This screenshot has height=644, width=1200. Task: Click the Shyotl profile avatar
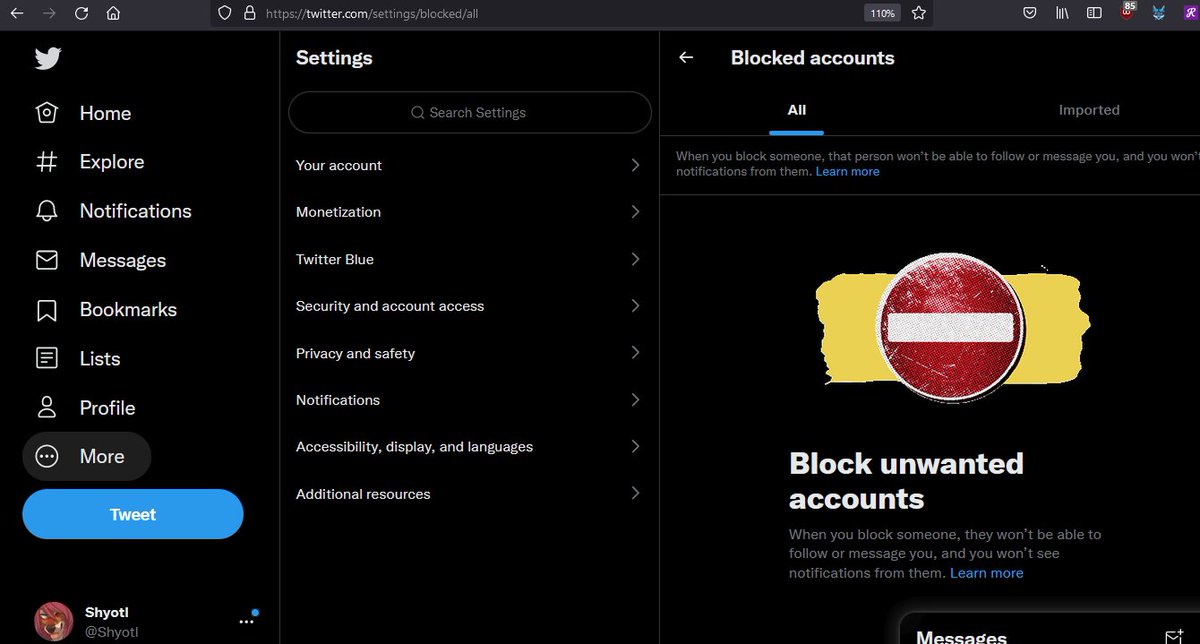coord(54,621)
